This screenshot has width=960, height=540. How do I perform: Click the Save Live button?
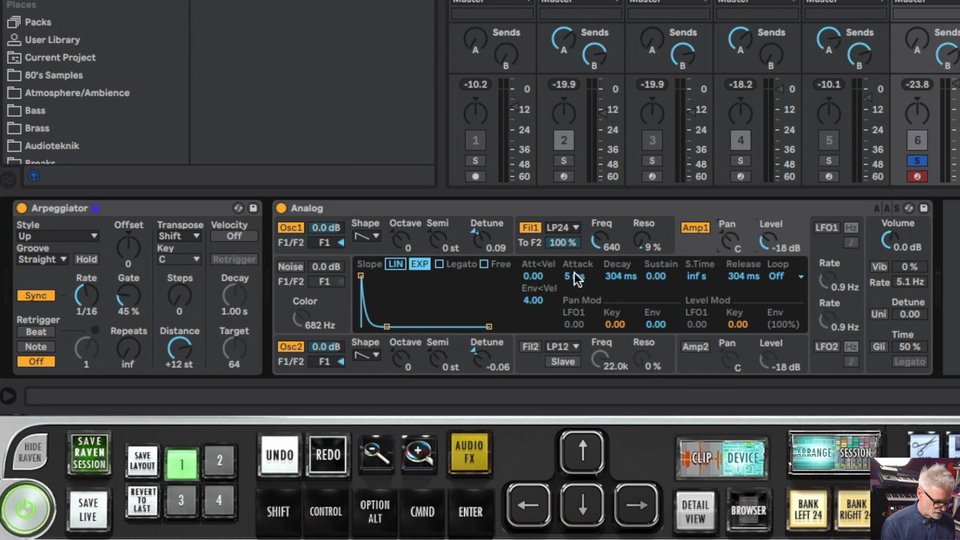pos(88,509)
